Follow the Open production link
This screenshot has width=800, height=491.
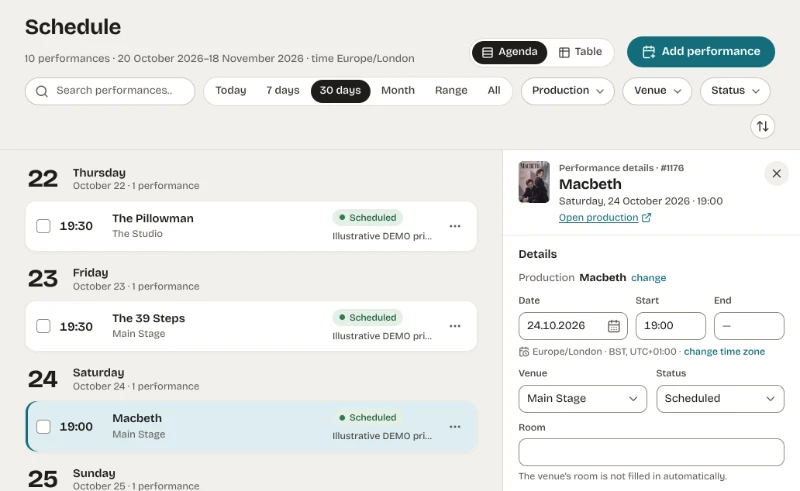tap(598, 217)
